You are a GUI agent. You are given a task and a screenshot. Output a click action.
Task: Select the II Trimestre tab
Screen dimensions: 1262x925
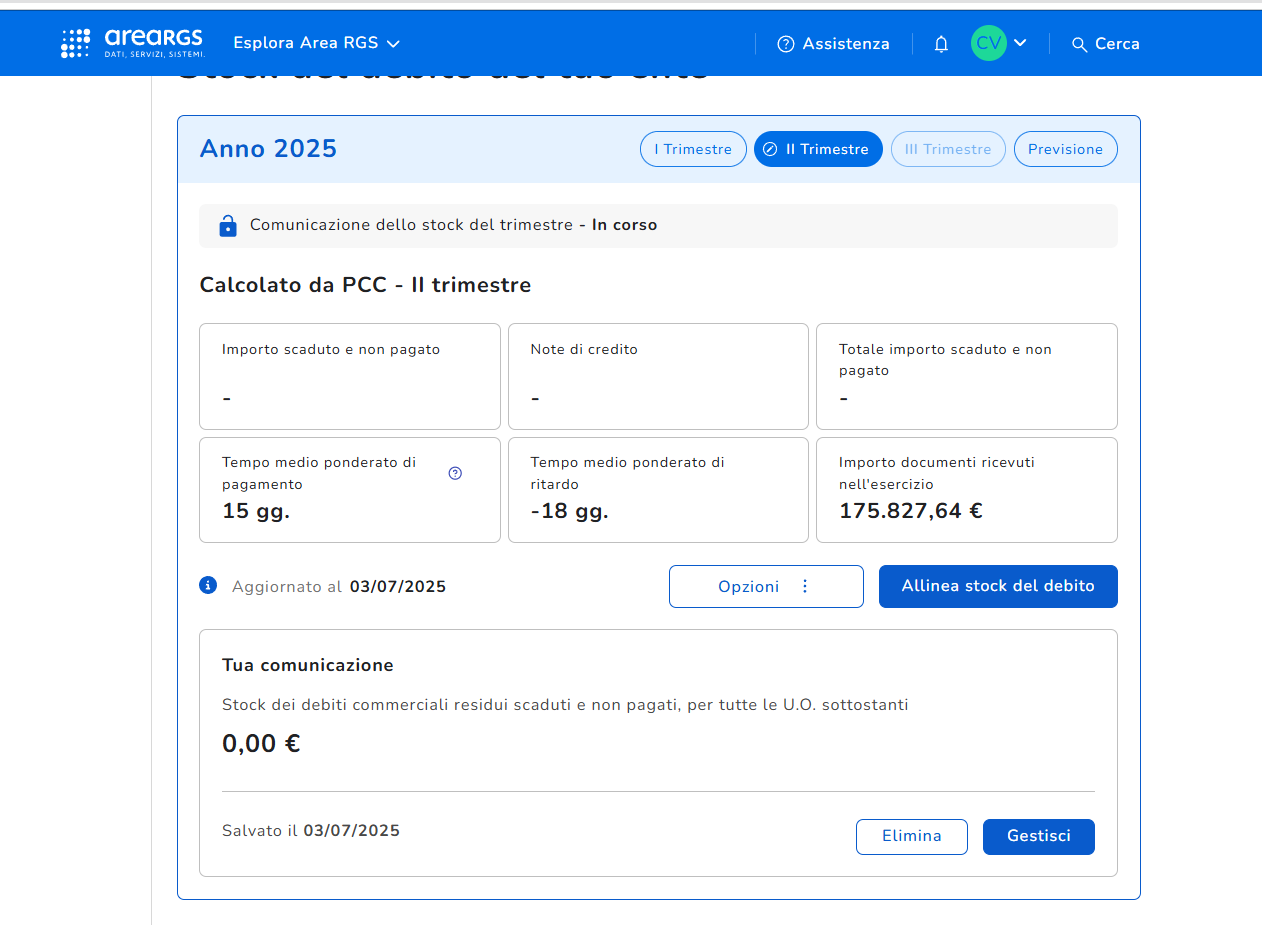tap(817, 149)
